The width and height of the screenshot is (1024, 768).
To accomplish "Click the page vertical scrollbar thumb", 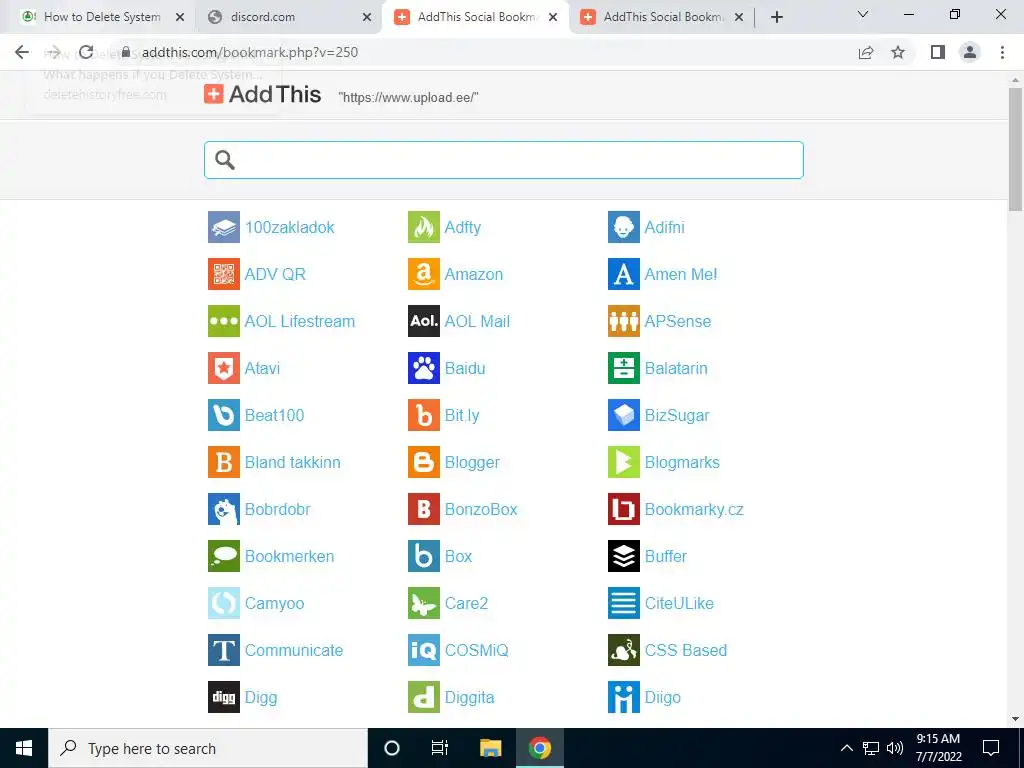I will tap(1015, 149).
